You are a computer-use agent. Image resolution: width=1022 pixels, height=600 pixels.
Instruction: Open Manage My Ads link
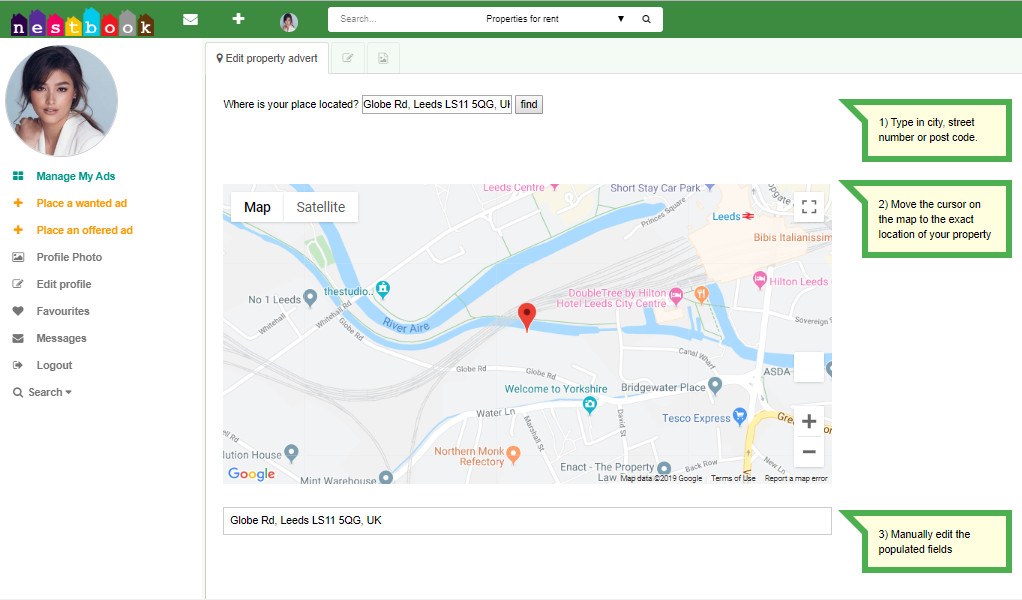point(76,176)
